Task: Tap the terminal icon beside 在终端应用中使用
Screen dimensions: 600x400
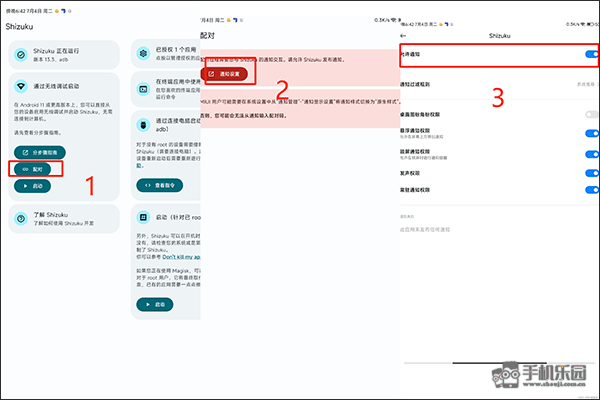Action: 143,89
